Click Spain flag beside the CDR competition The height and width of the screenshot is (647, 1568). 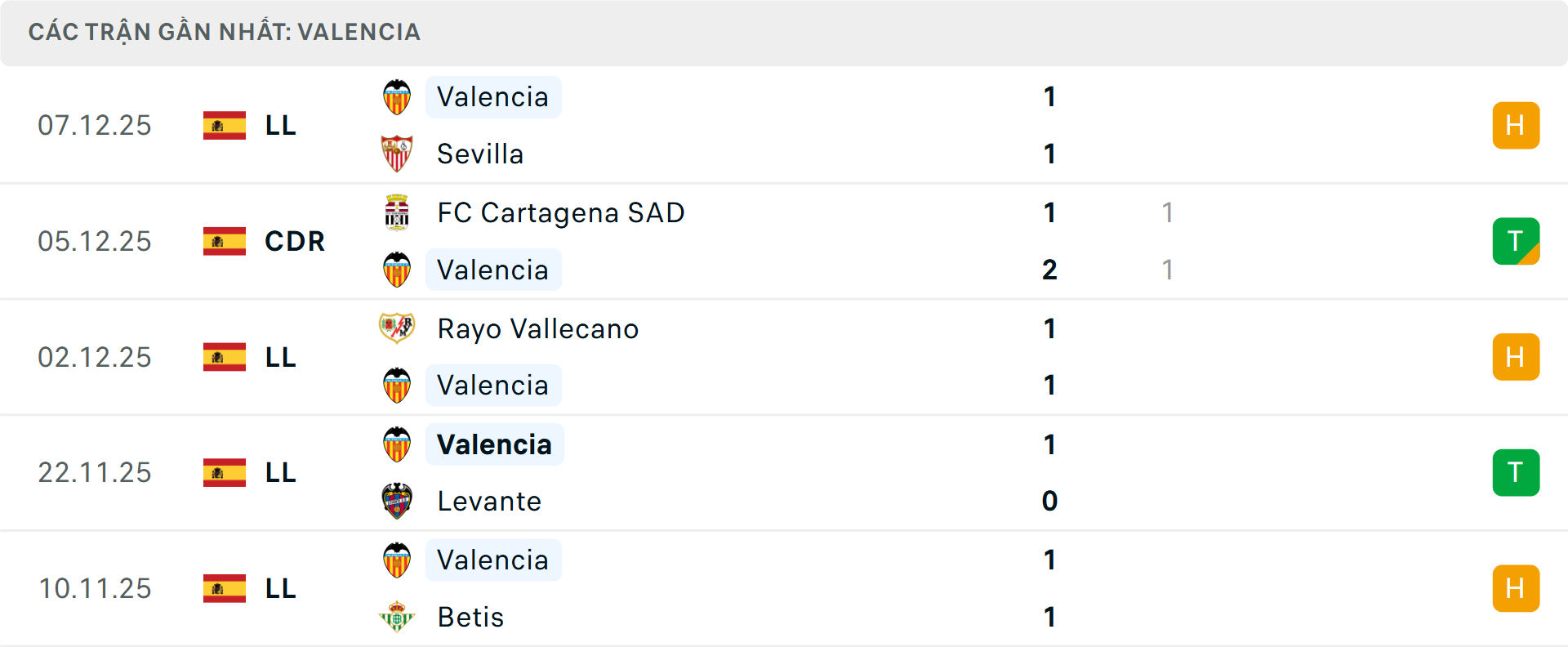point(225,241)
